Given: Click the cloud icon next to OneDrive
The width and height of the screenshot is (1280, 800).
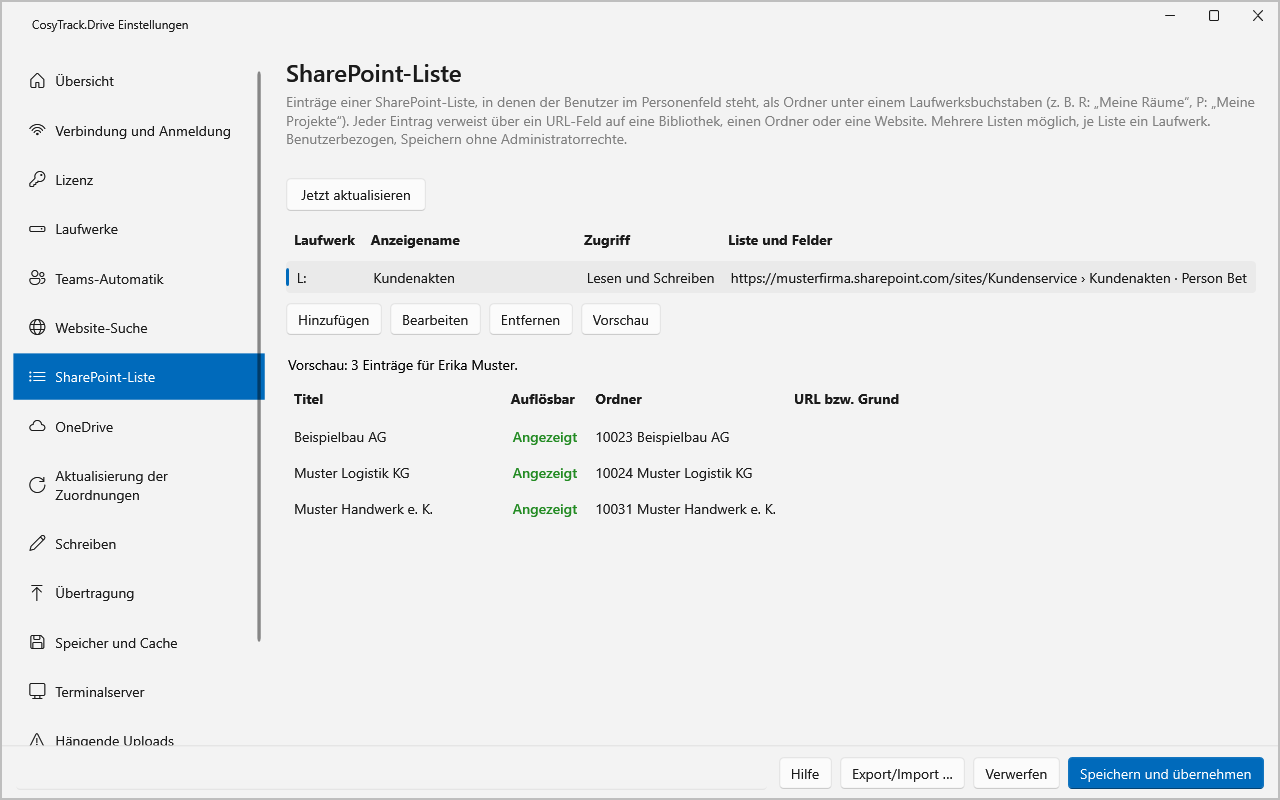Looking at the screenshot, I should click(x=37, y=427).
